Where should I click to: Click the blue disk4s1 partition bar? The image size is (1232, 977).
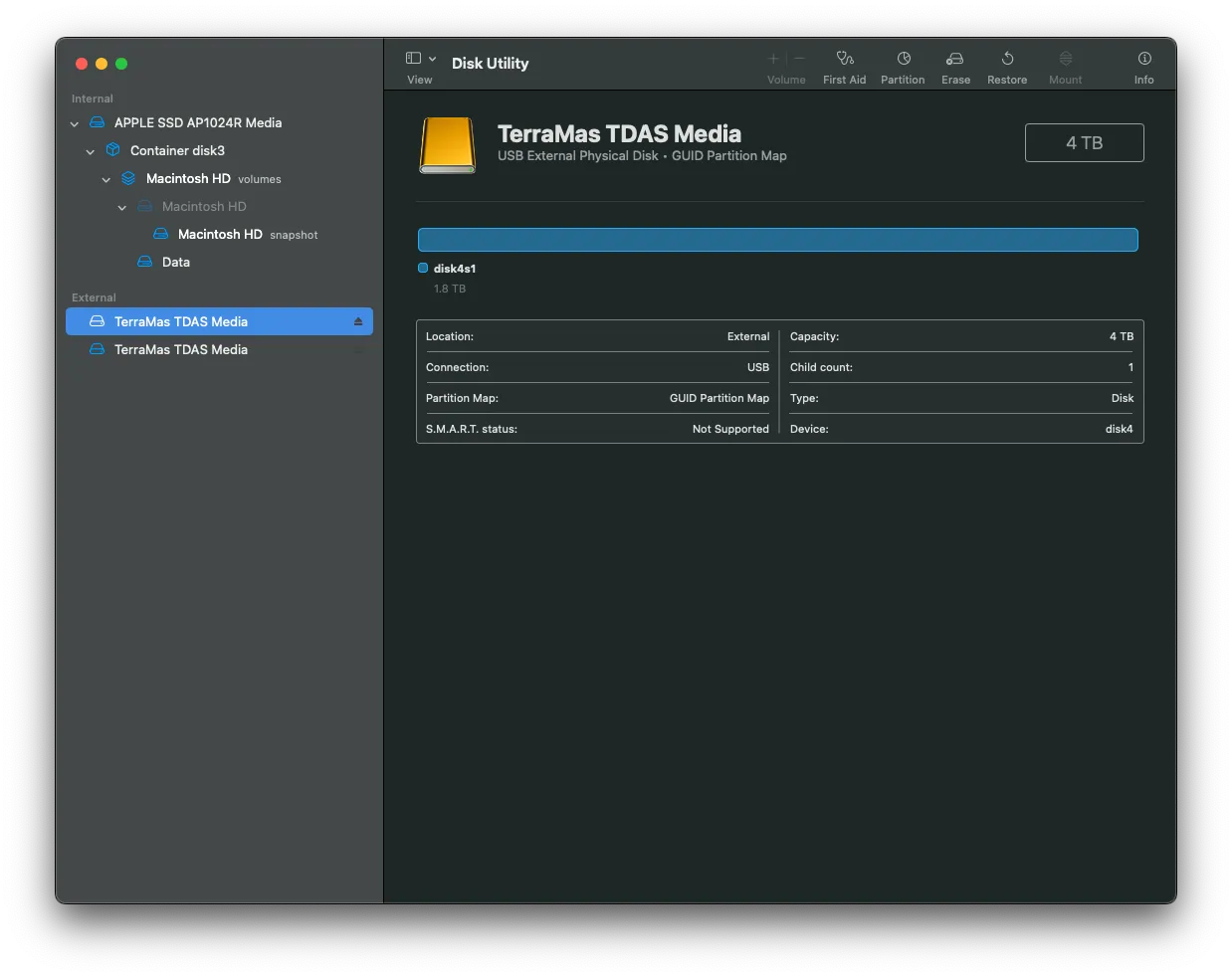point(777,240)
